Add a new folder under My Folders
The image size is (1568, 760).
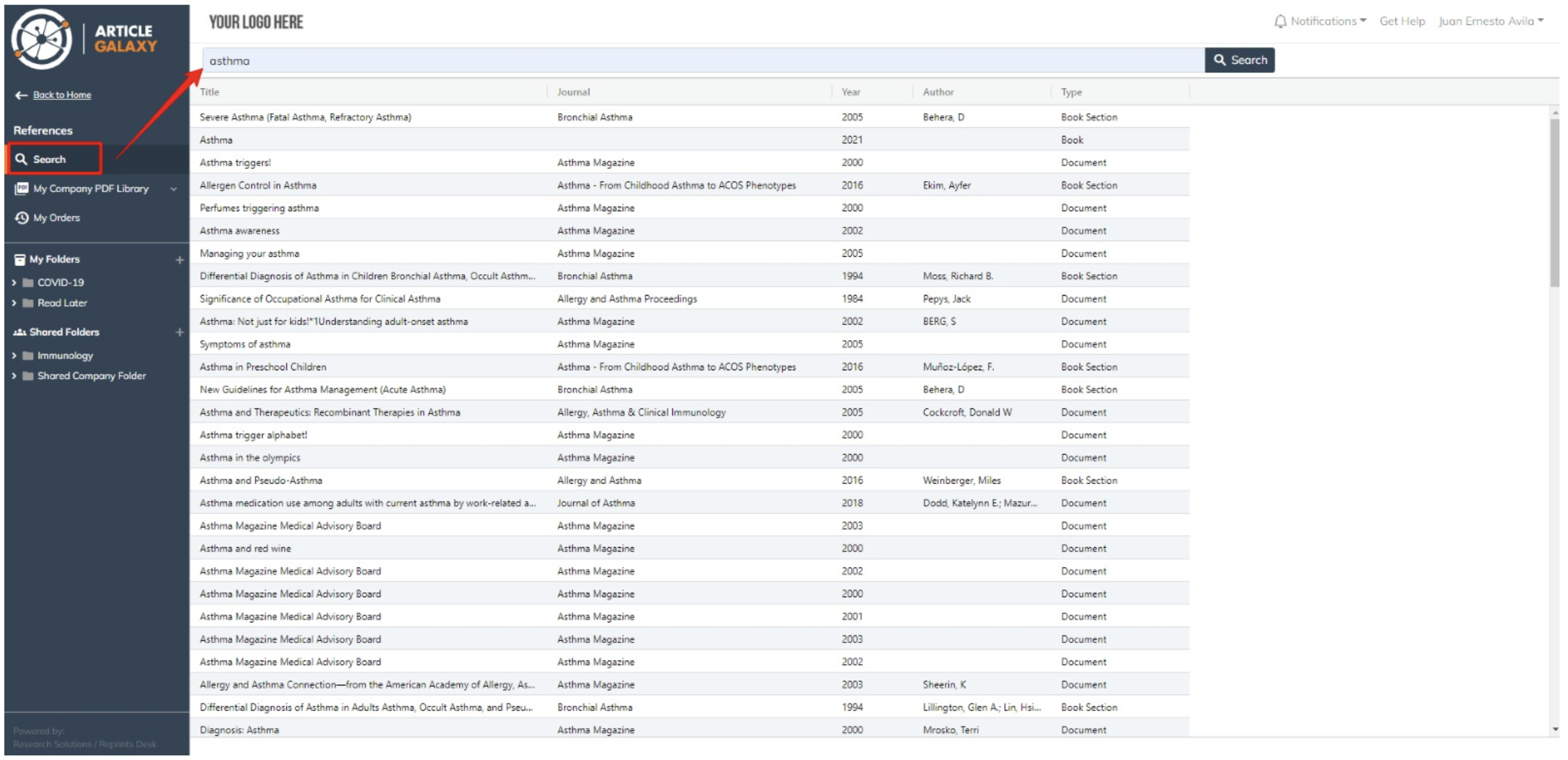pyautogui.click(x=179, y=259)
